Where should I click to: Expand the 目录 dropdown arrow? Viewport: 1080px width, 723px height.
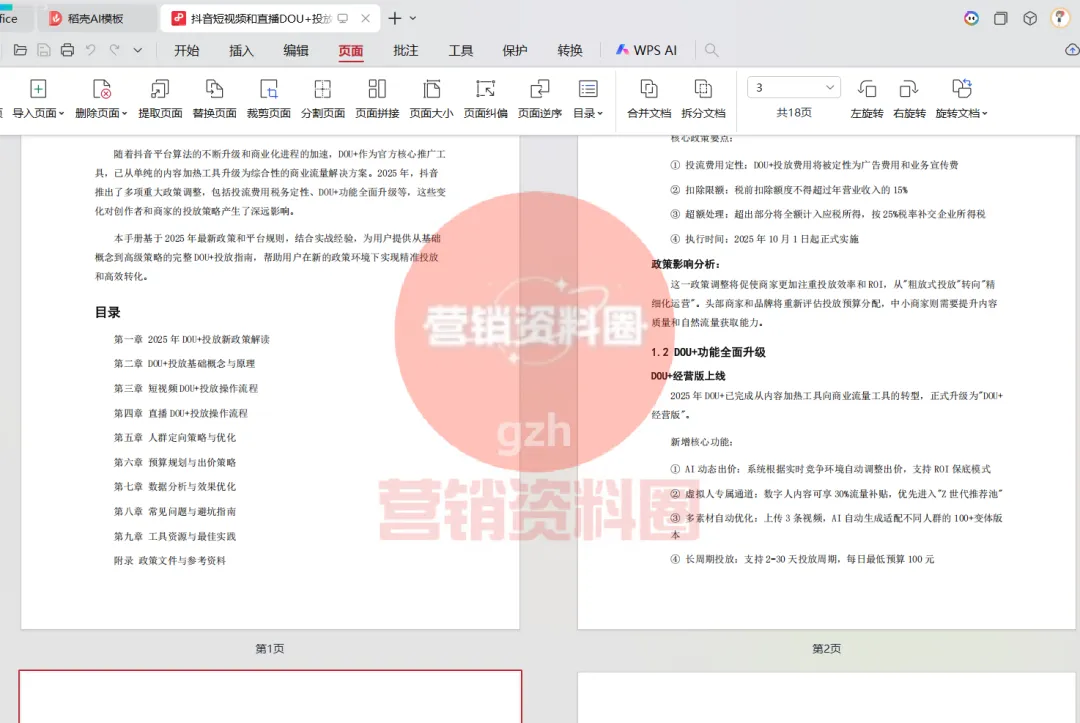(600, 114)
